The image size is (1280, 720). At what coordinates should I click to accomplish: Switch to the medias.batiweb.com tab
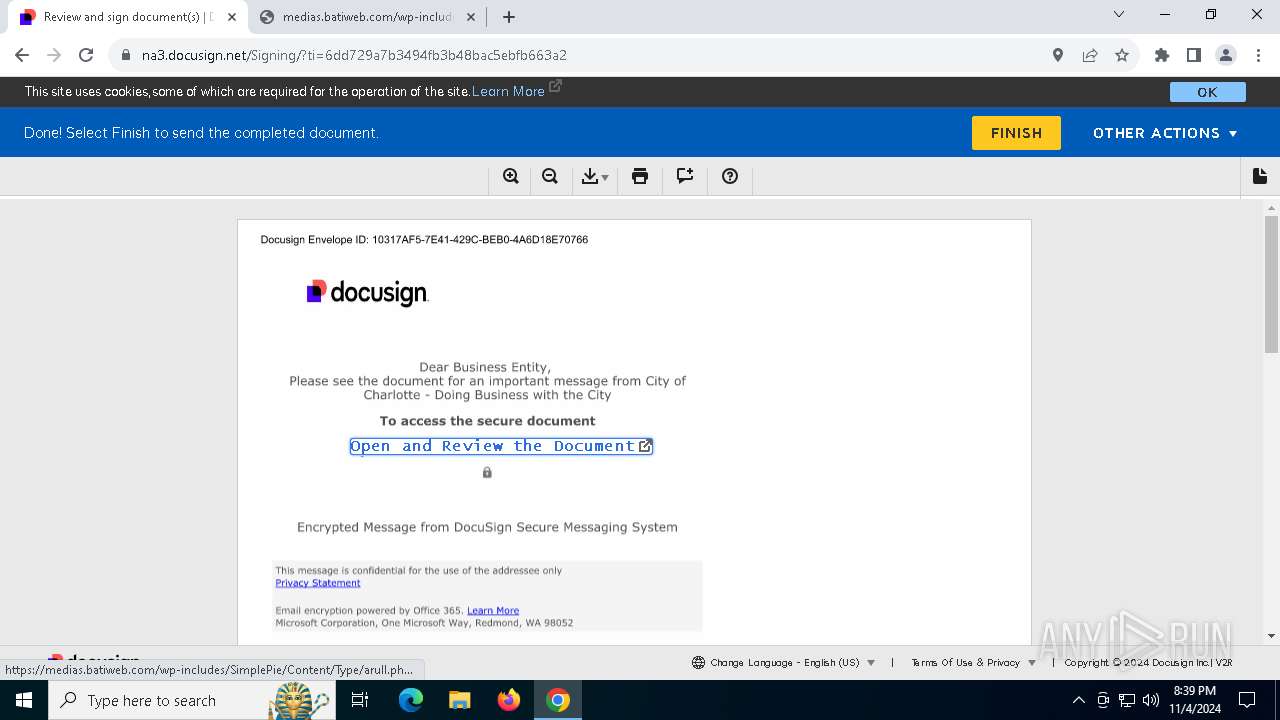coord(366,17)
